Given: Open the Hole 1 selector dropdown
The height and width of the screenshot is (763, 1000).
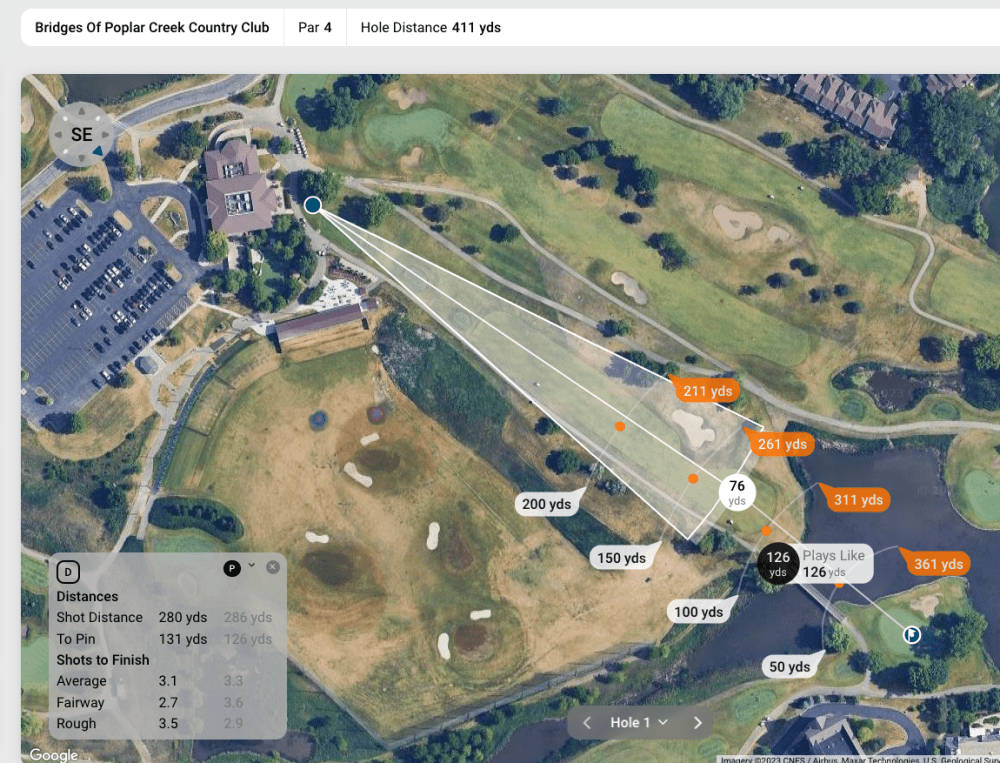Looking at the screenshot, I should click(640, 723).
